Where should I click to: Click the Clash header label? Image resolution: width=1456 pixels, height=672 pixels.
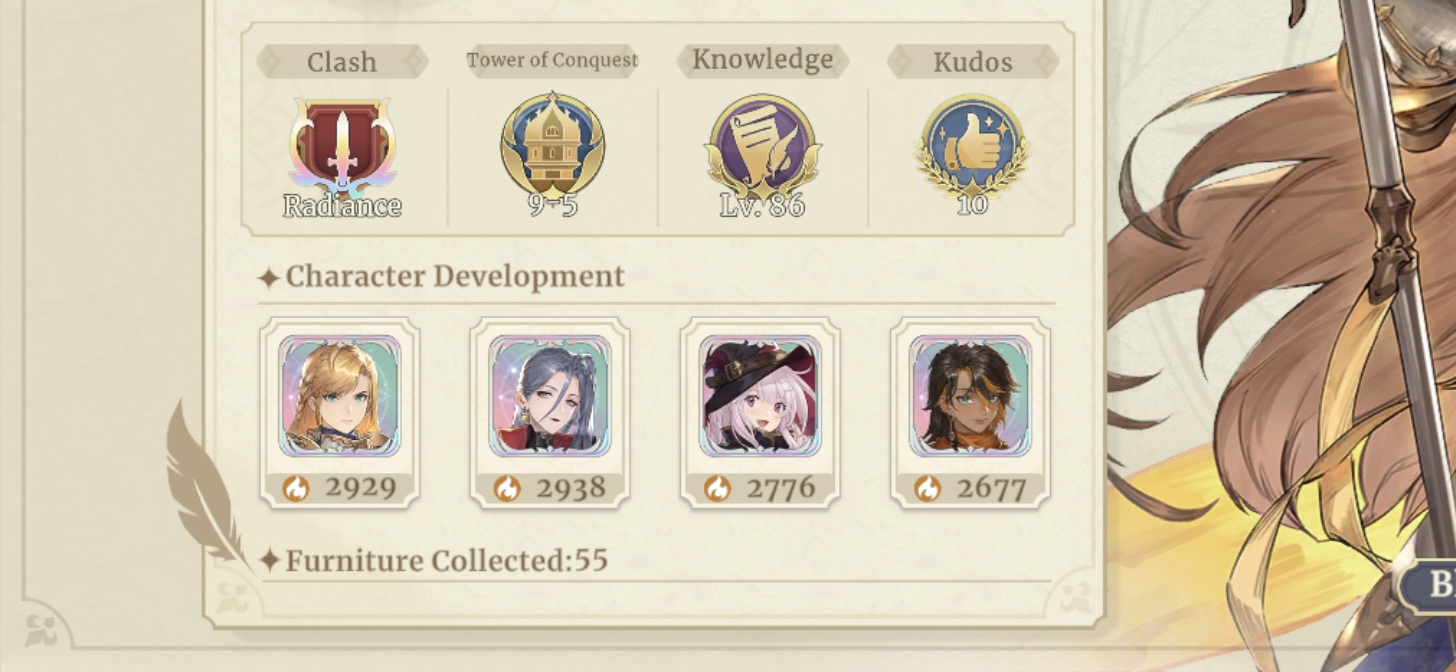(342, 62)
